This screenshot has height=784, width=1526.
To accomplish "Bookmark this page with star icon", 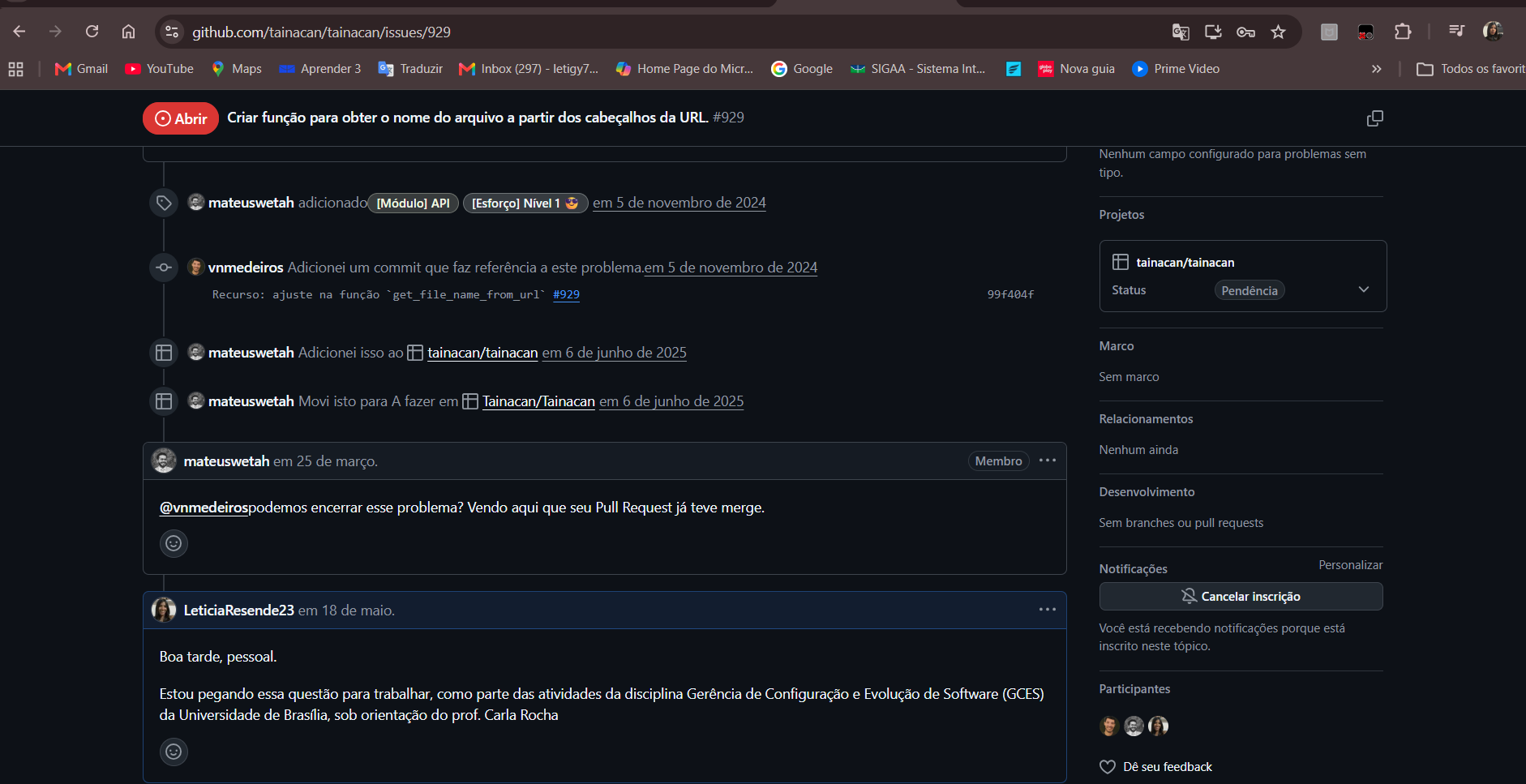I will coord(1278,32).
